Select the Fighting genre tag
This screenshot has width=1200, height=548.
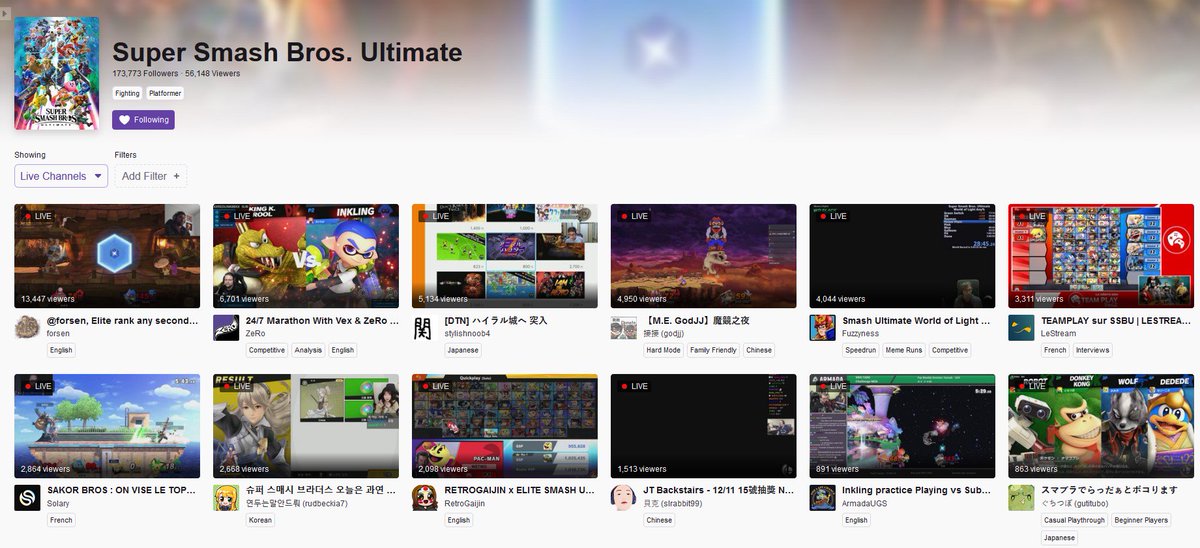tap(127, 93)
